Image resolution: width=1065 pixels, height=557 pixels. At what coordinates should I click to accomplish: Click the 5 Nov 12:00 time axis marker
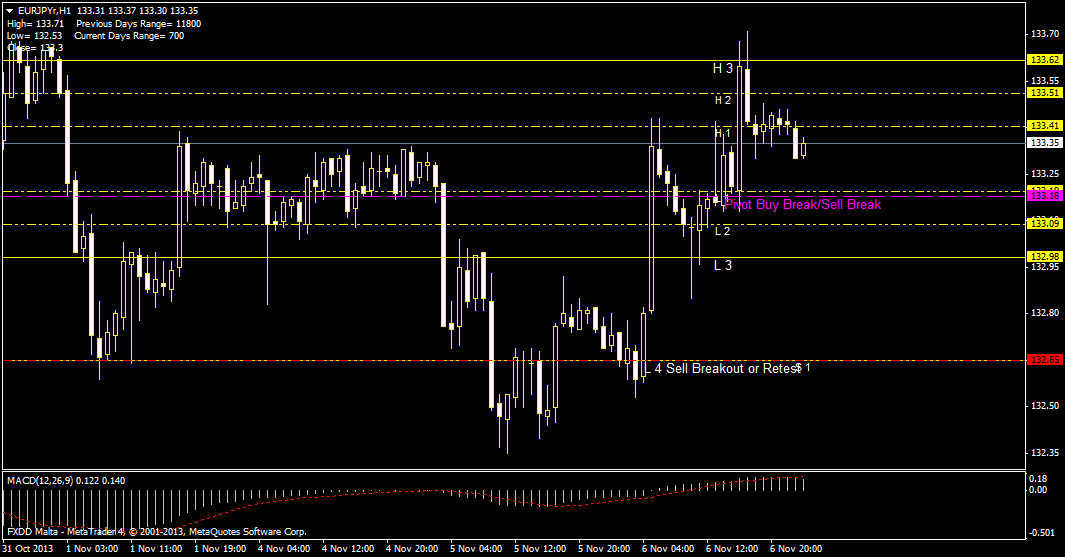pos(541,549)
